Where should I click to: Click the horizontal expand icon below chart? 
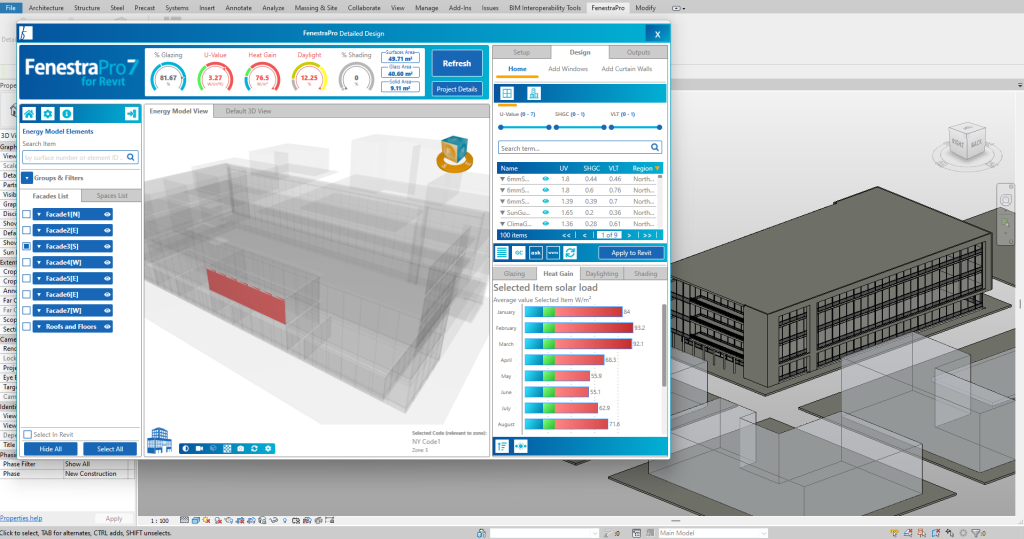point(520,446)
